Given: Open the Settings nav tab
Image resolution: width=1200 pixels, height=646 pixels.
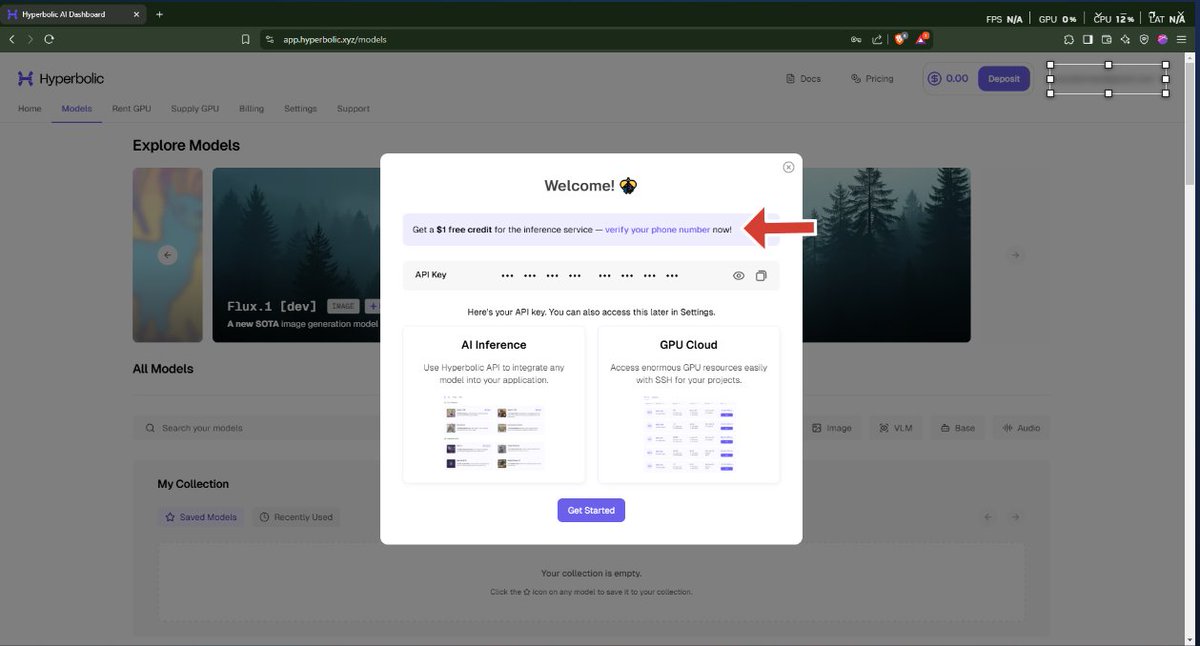Looking at the screenshot, I should coord(300,109).
